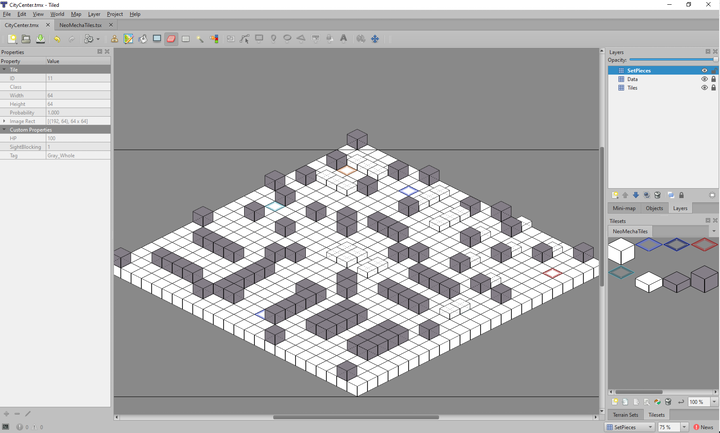Click the News button in status bar
This screenshot has width=720, height=433.
coord(705,427)
